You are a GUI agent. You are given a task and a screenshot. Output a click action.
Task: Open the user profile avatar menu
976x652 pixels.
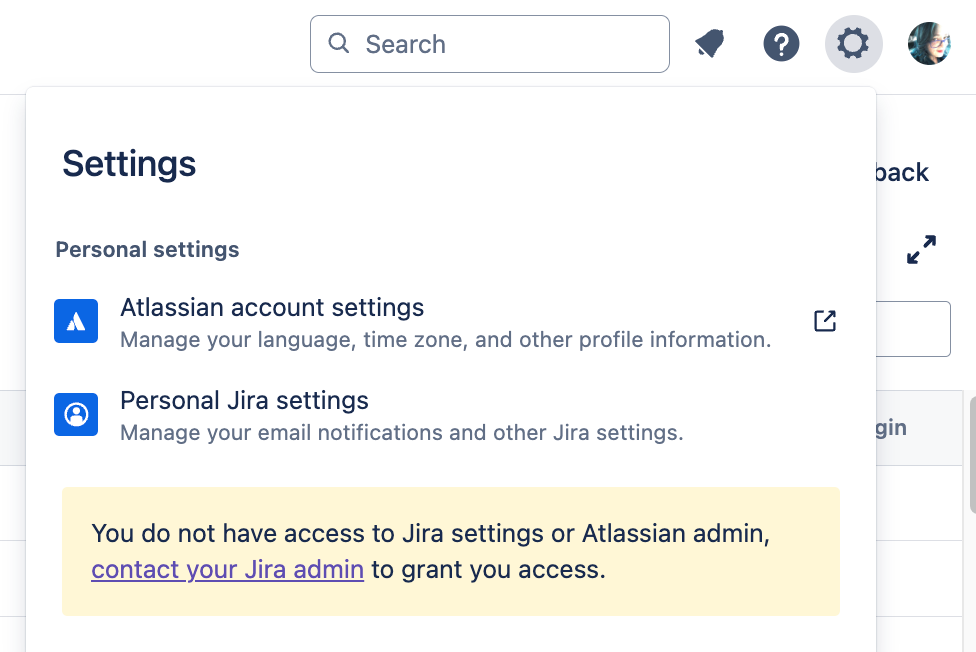pos(929,44)
